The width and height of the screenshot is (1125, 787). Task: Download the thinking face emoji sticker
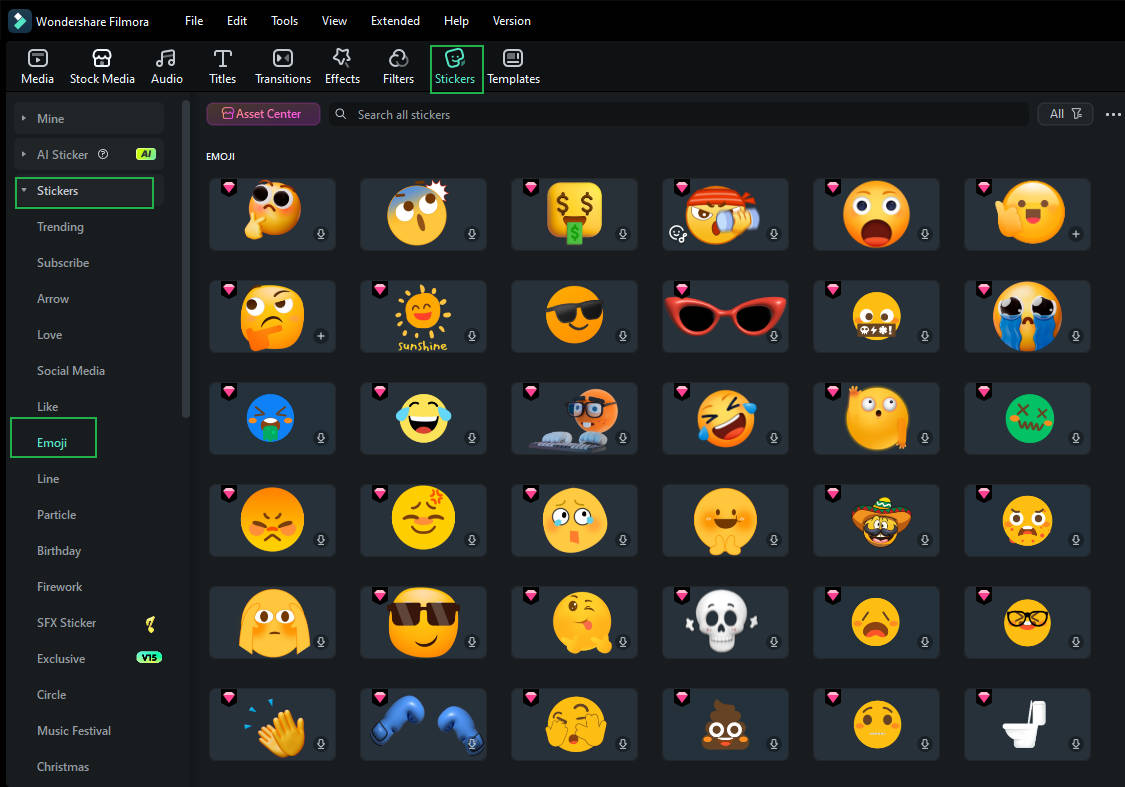320,233
